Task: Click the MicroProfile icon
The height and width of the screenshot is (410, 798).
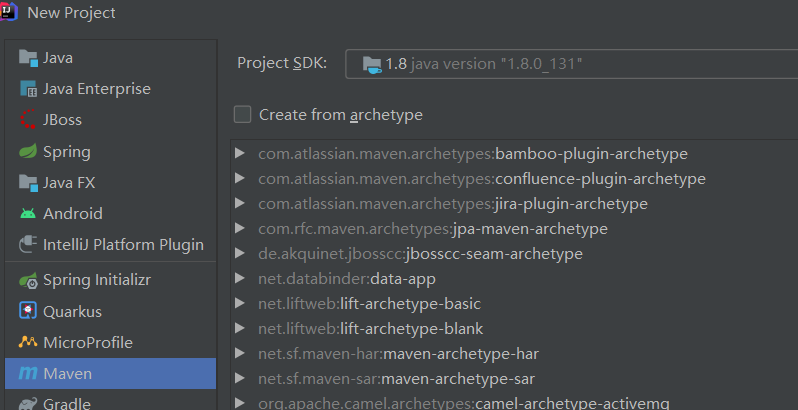Action: (x=28, y=342)
